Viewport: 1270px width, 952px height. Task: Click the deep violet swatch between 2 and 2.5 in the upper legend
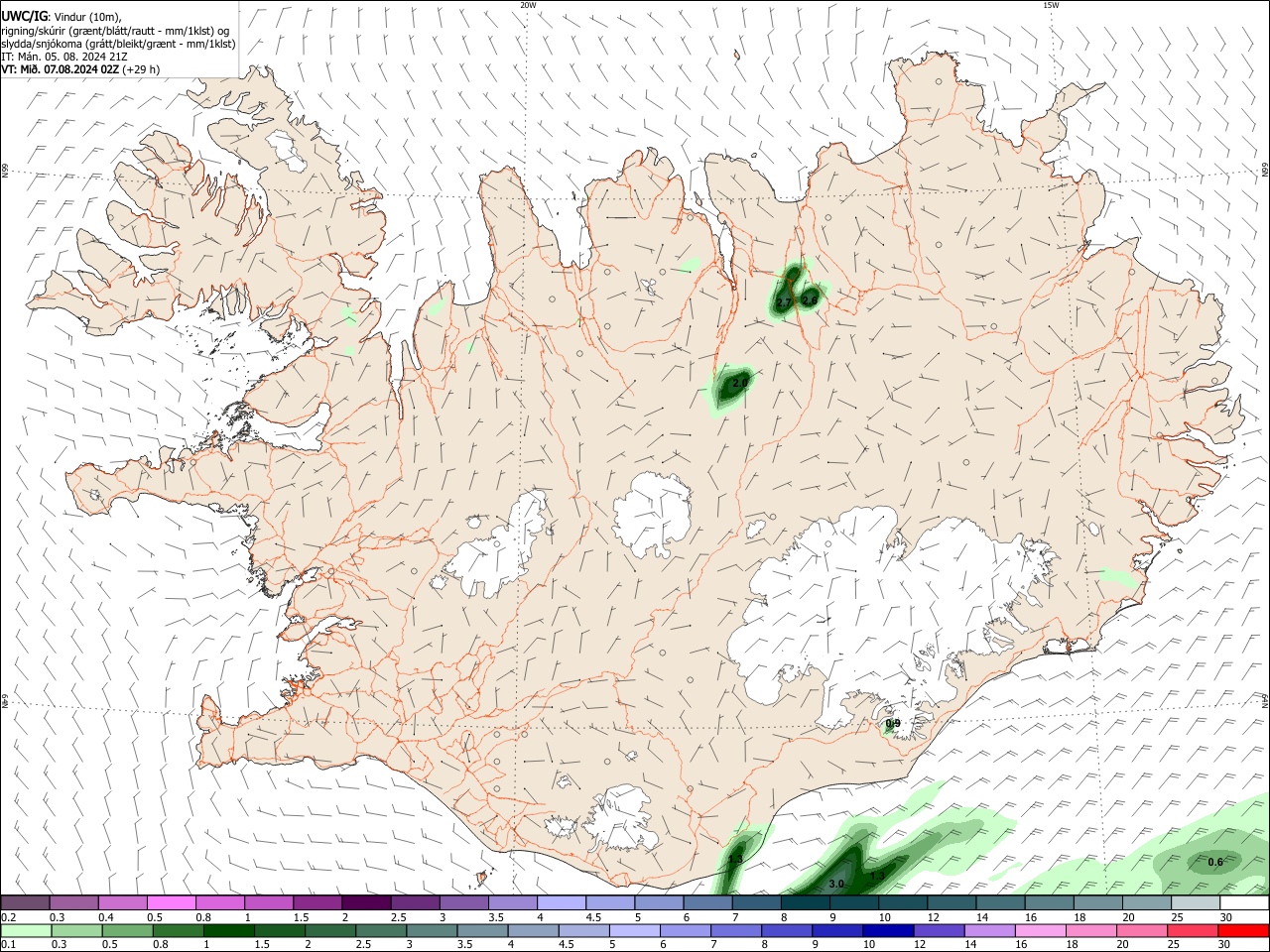(366, 902)
